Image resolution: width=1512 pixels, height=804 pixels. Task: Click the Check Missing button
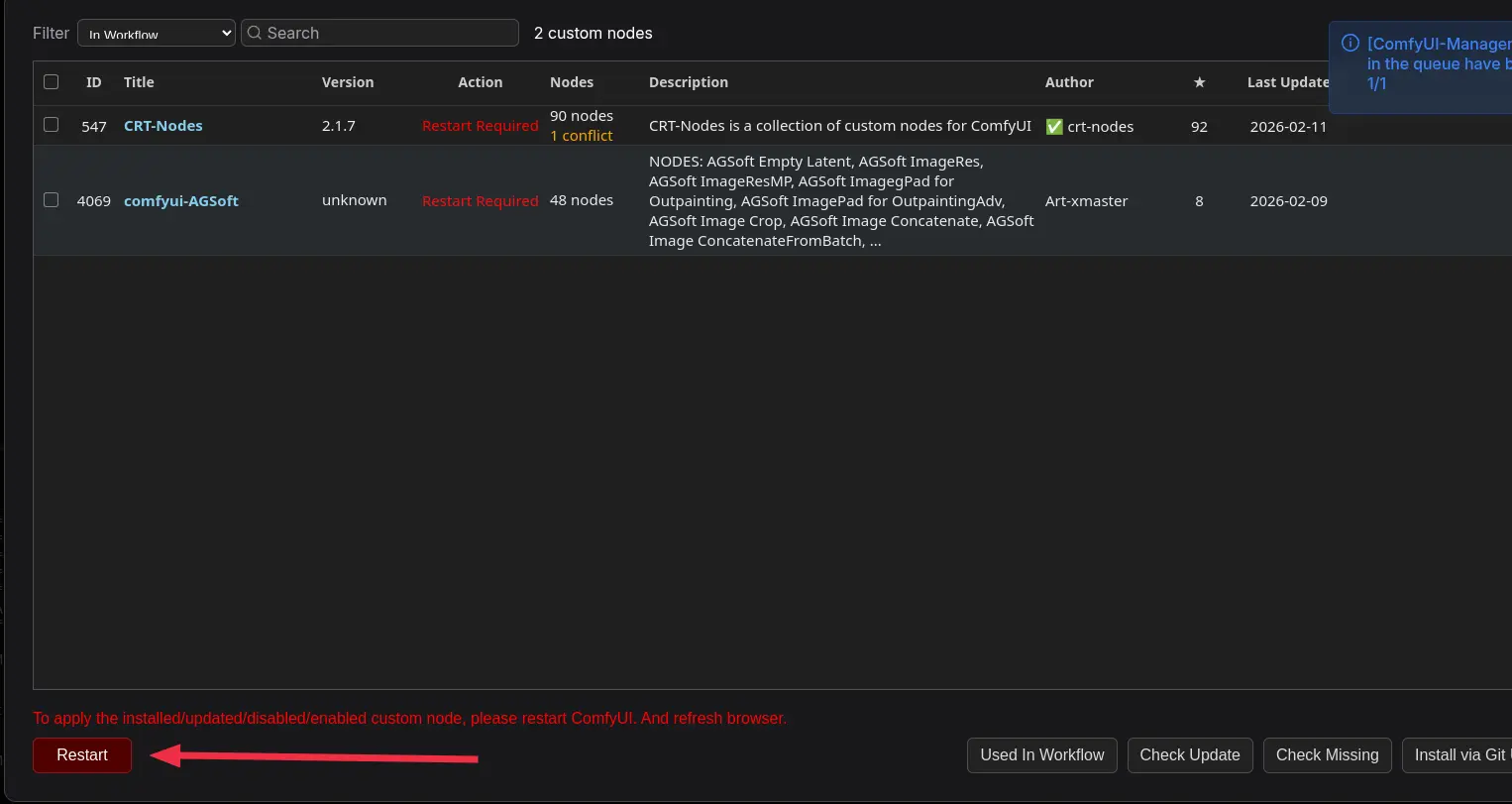tap(1327, 755)
